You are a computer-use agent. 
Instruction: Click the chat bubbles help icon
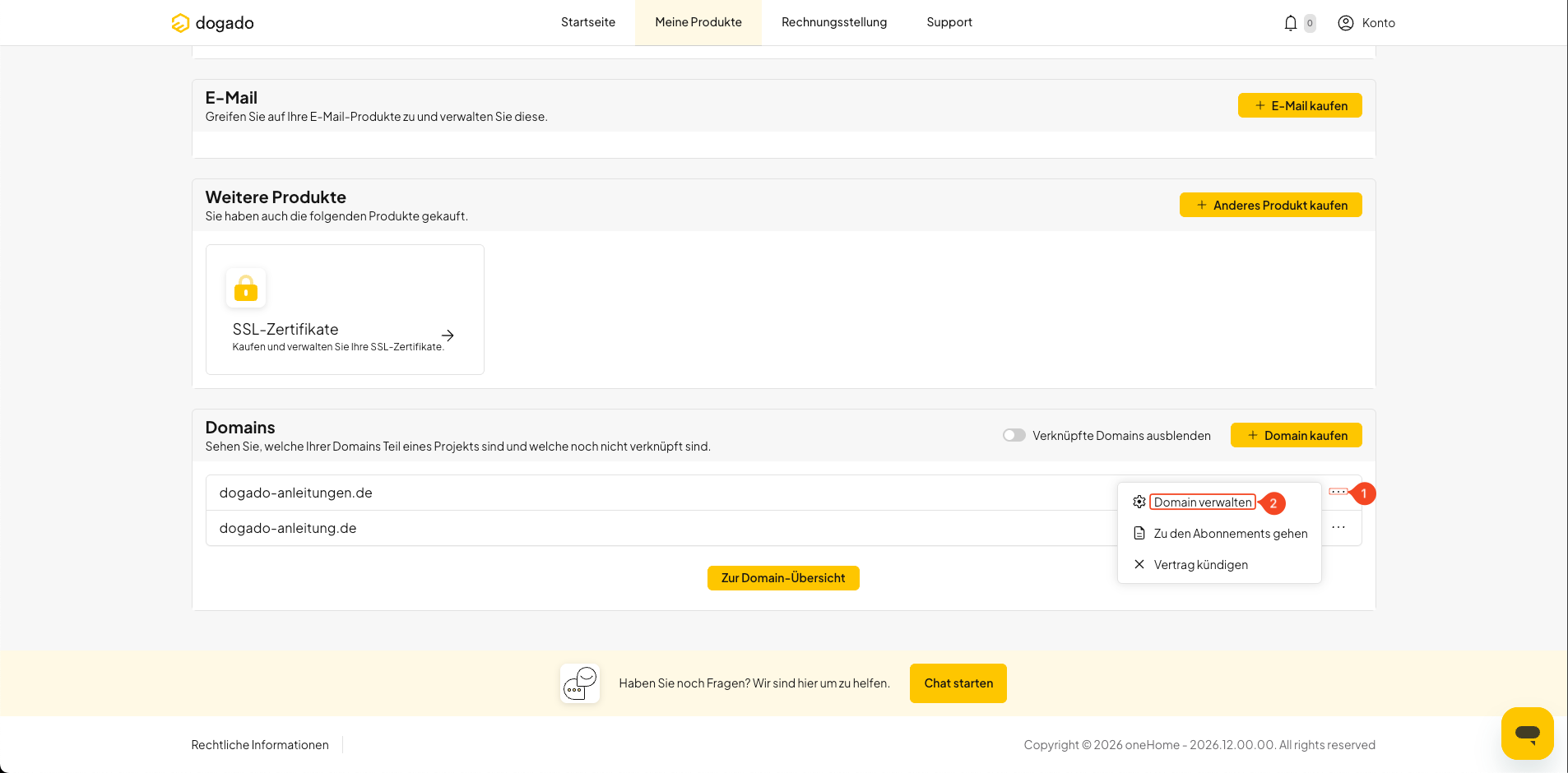[580, 683]
